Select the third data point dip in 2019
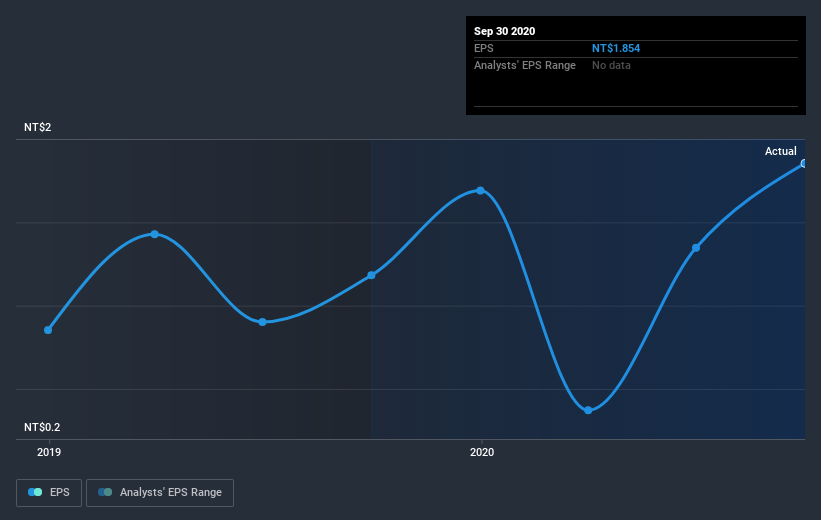 (x=262, y=322)
